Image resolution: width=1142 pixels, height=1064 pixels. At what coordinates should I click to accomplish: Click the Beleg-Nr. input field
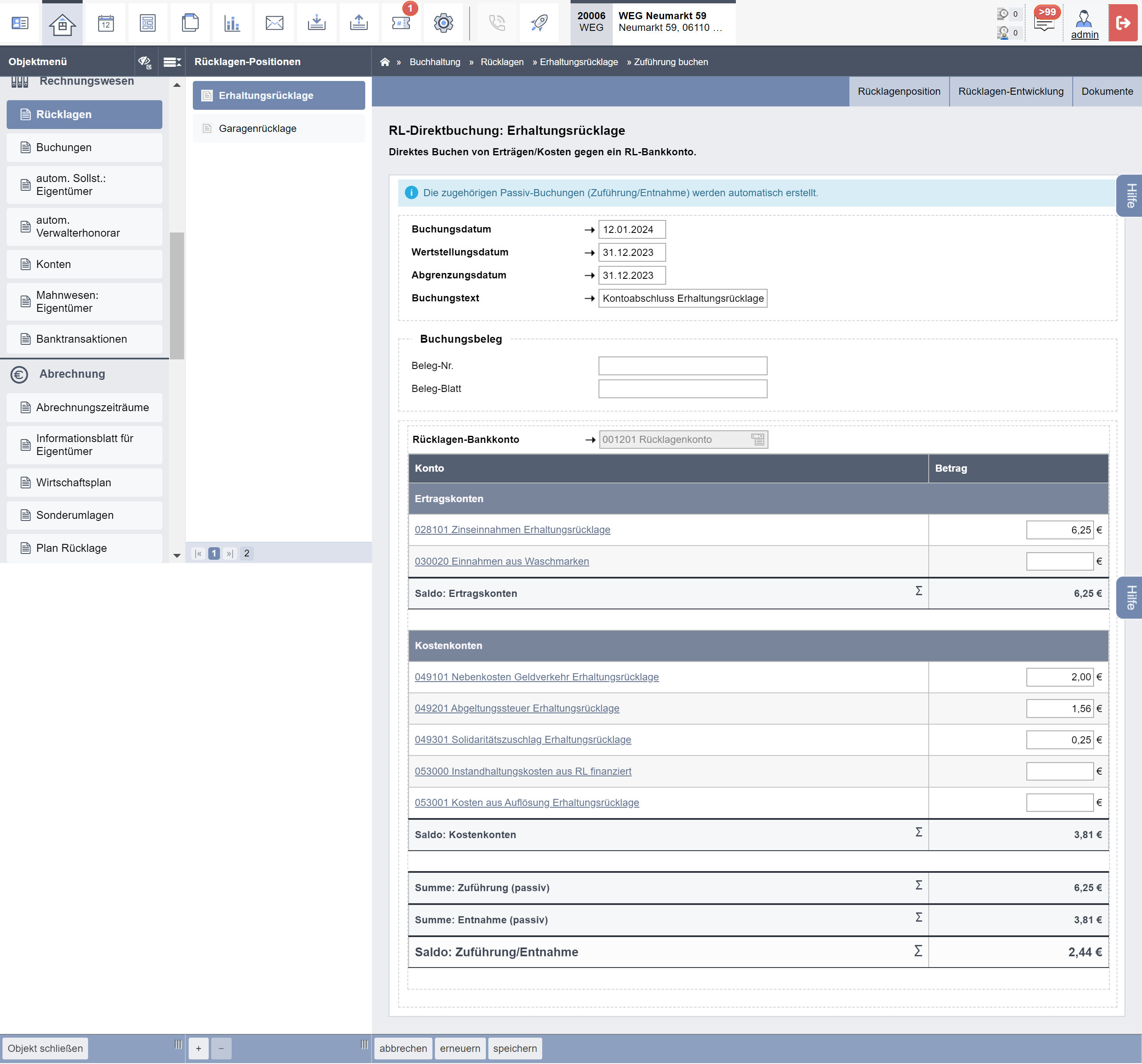coord(682,366)
